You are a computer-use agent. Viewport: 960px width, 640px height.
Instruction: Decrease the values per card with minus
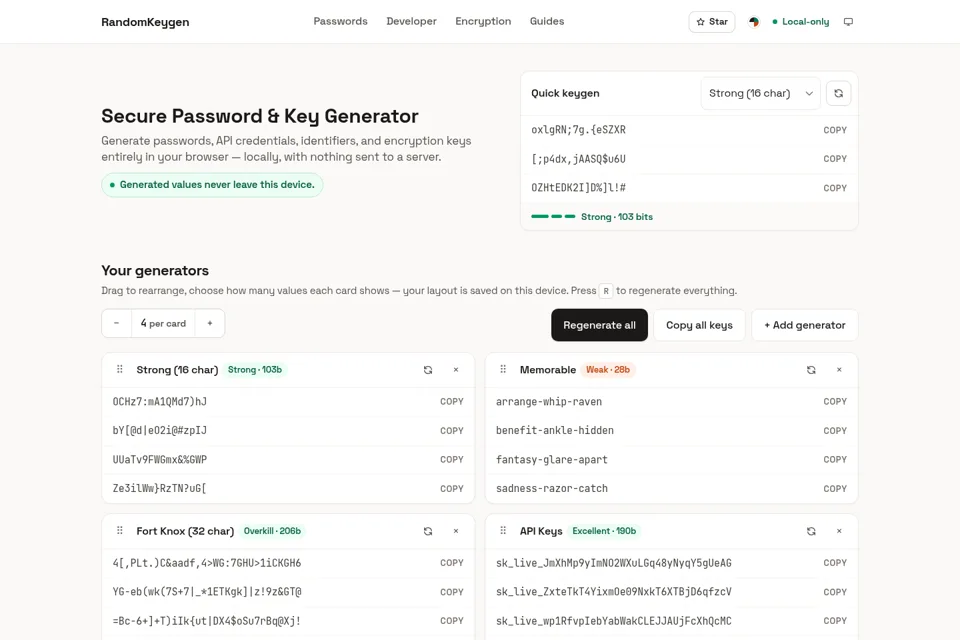tap(116, 323)
